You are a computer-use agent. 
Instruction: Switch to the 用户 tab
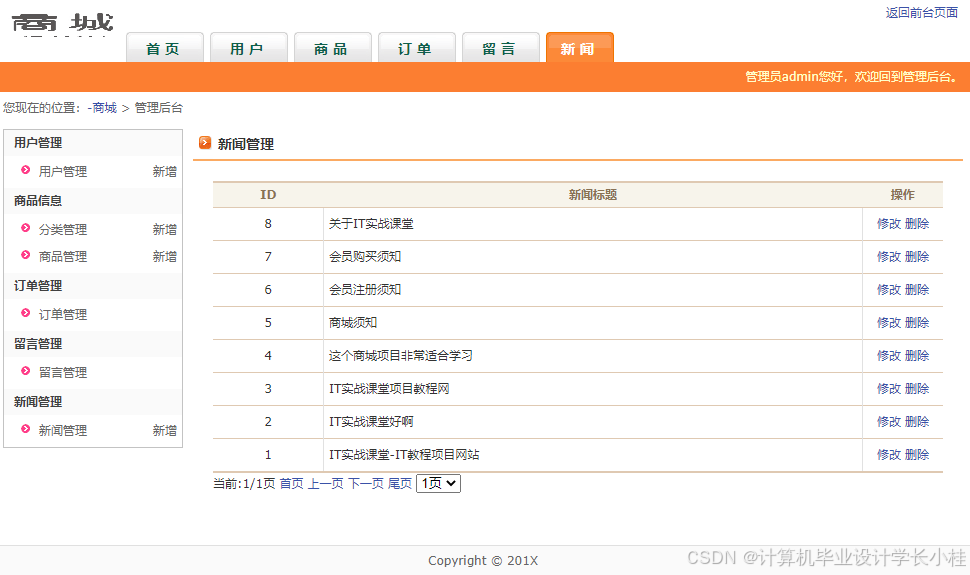249,48
